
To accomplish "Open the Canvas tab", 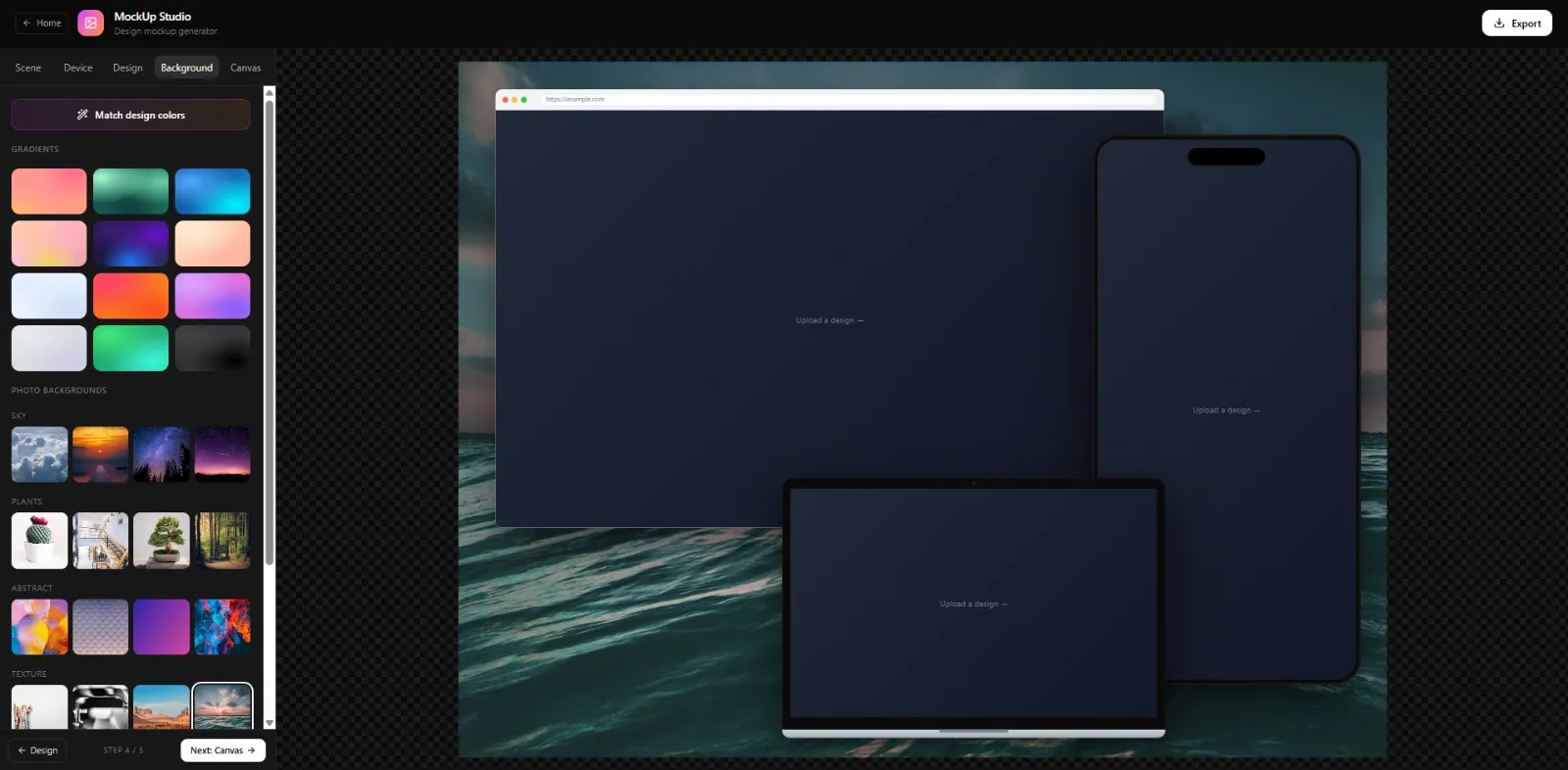I will pos(245,68).
